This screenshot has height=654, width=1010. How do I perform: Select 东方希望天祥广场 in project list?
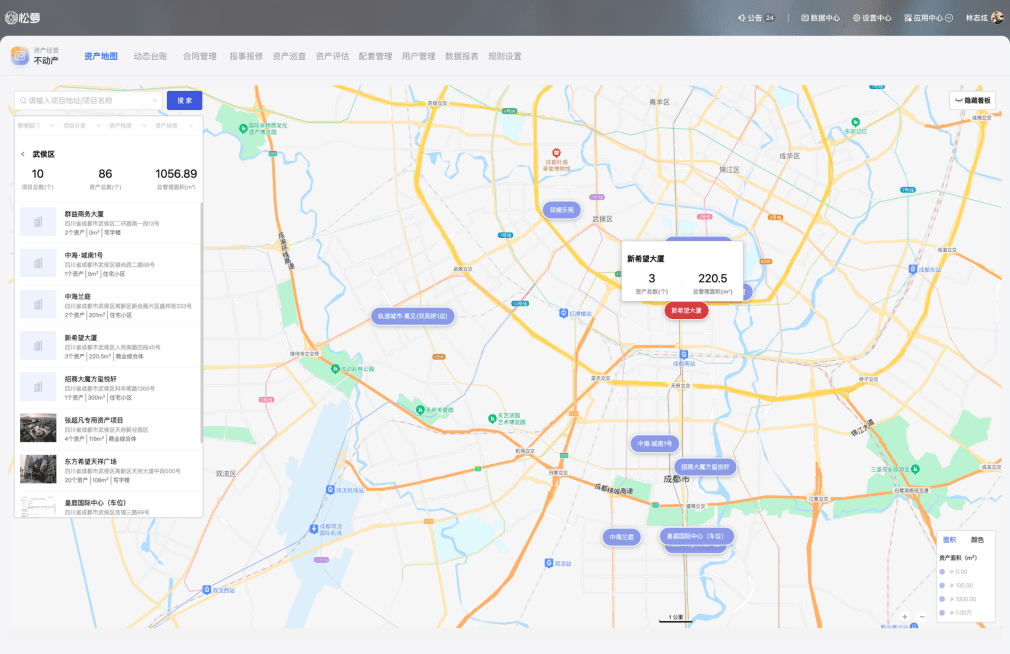(108, 470)
